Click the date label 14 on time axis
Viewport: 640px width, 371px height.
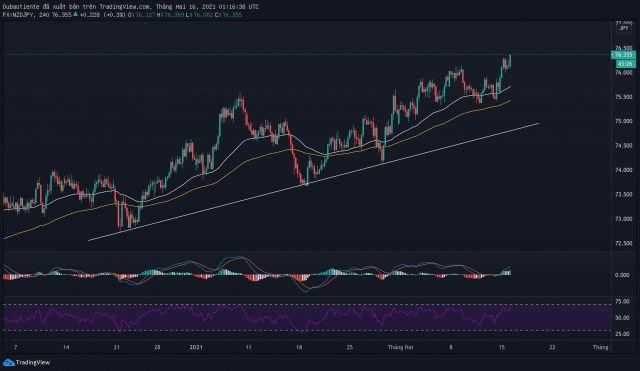[66, 347]
